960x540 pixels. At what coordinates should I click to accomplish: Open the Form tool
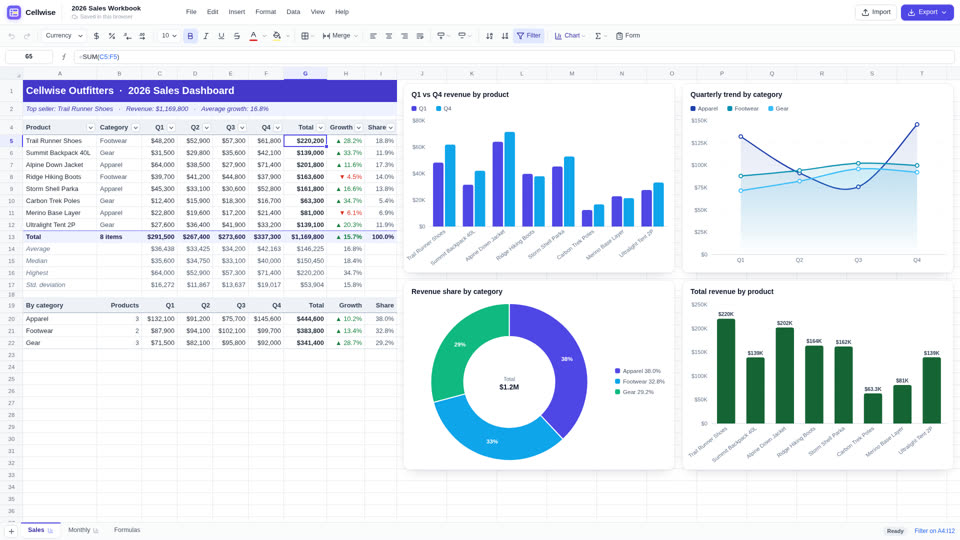[x=628, y=36]
